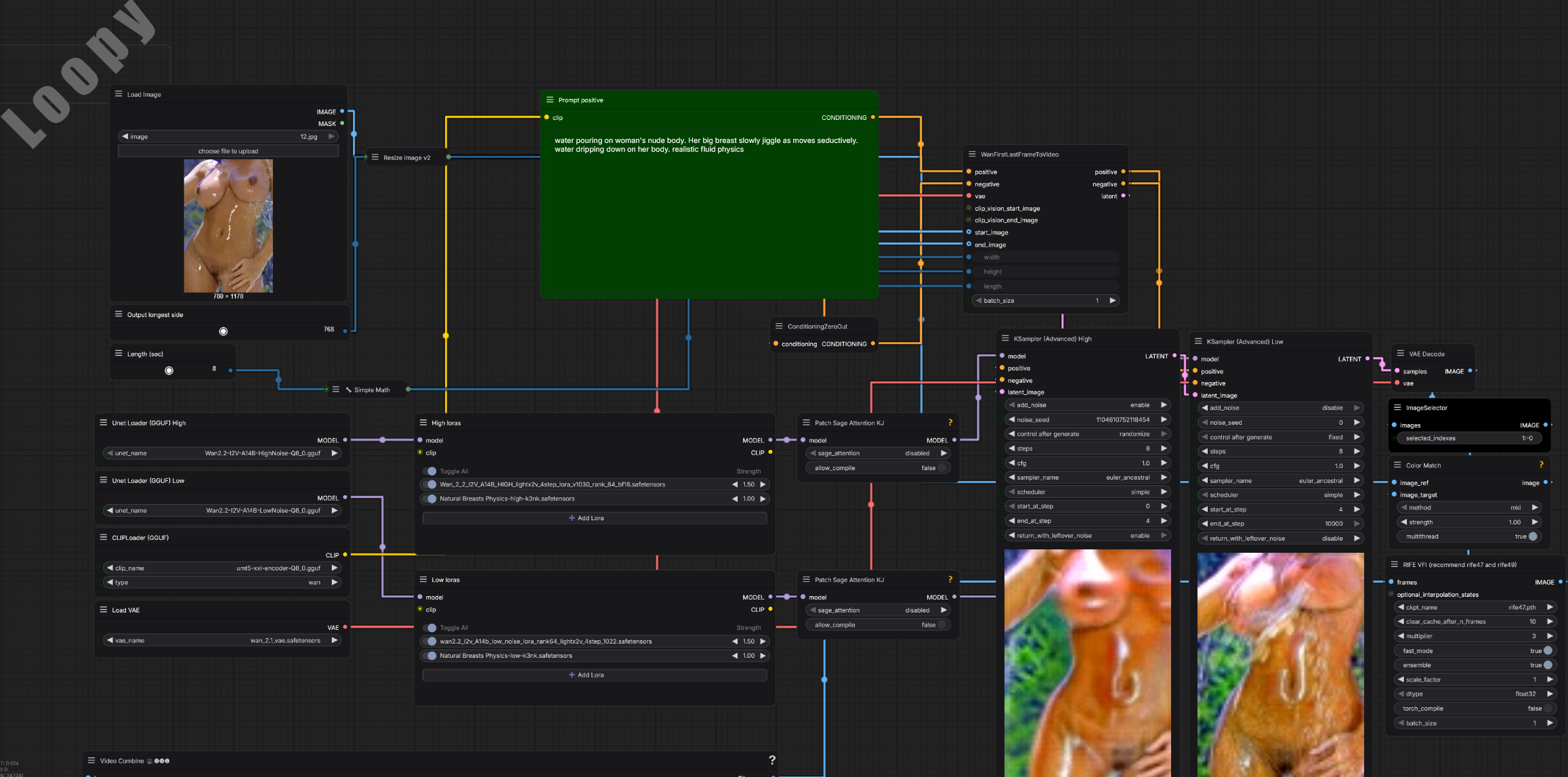Click the Output longest side slider handle
1568x777 pixels.
pyautogui.click(x=224, y=331)
